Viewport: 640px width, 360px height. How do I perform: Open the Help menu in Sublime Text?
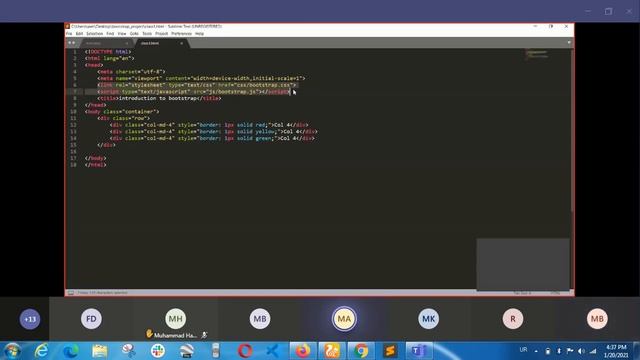point(199,34)
